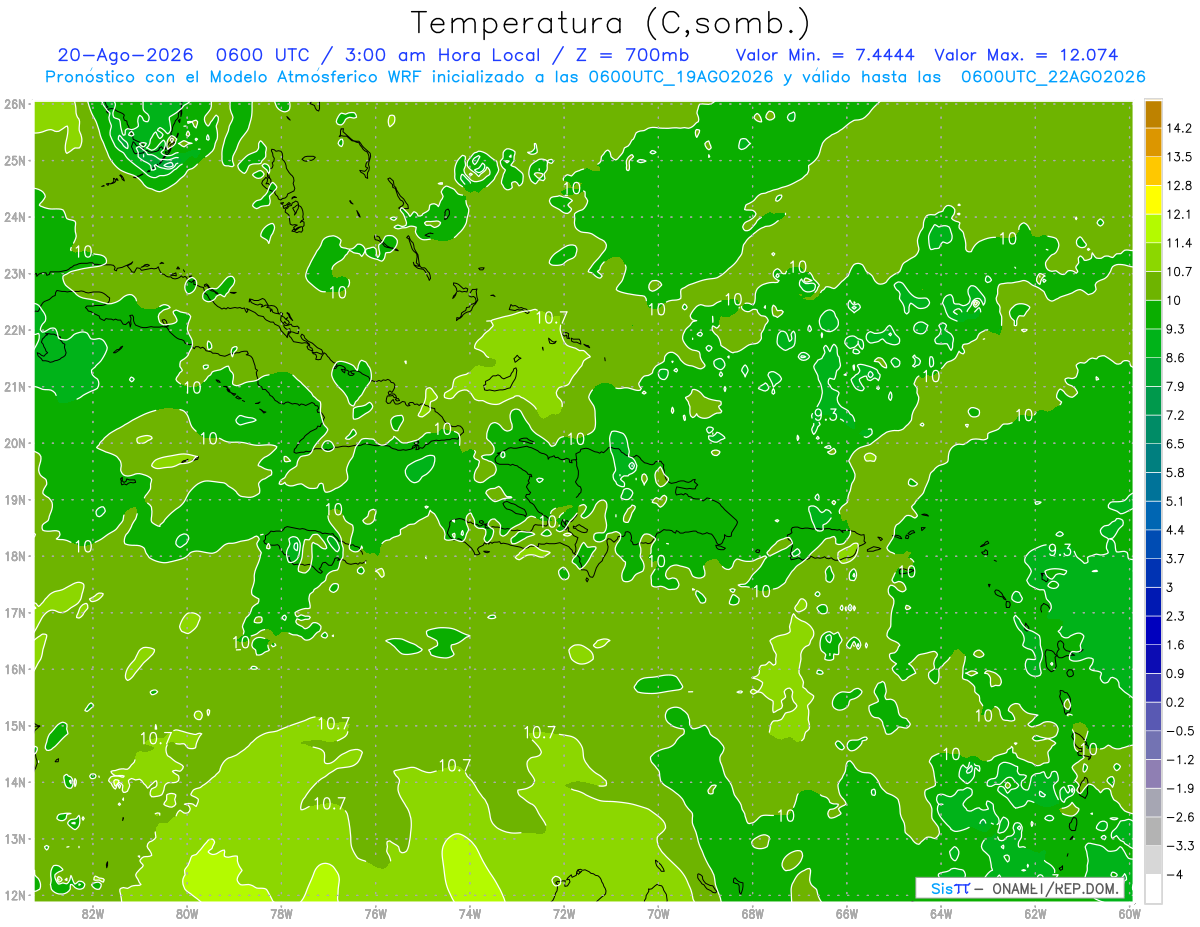Viewport: 1200px width, 927px height.
Task: Click the 20N latitude axis label
Action: coord(15,443)
